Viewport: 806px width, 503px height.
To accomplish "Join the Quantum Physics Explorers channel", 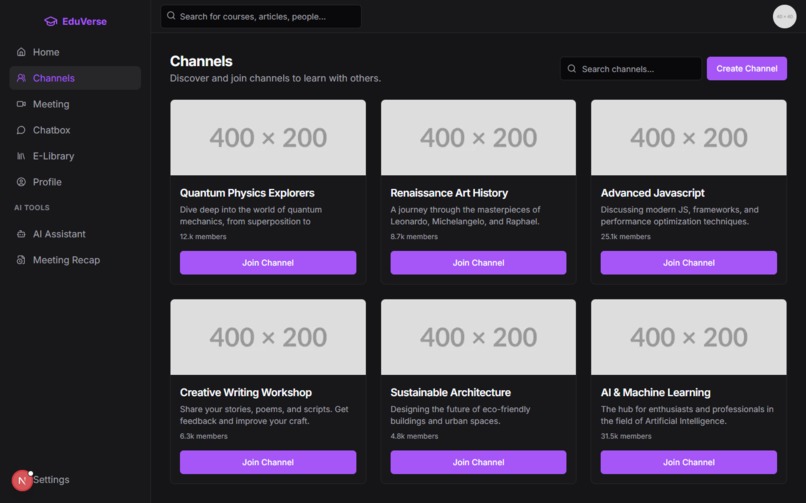I will pyautogui.click(x=268, y=263).
